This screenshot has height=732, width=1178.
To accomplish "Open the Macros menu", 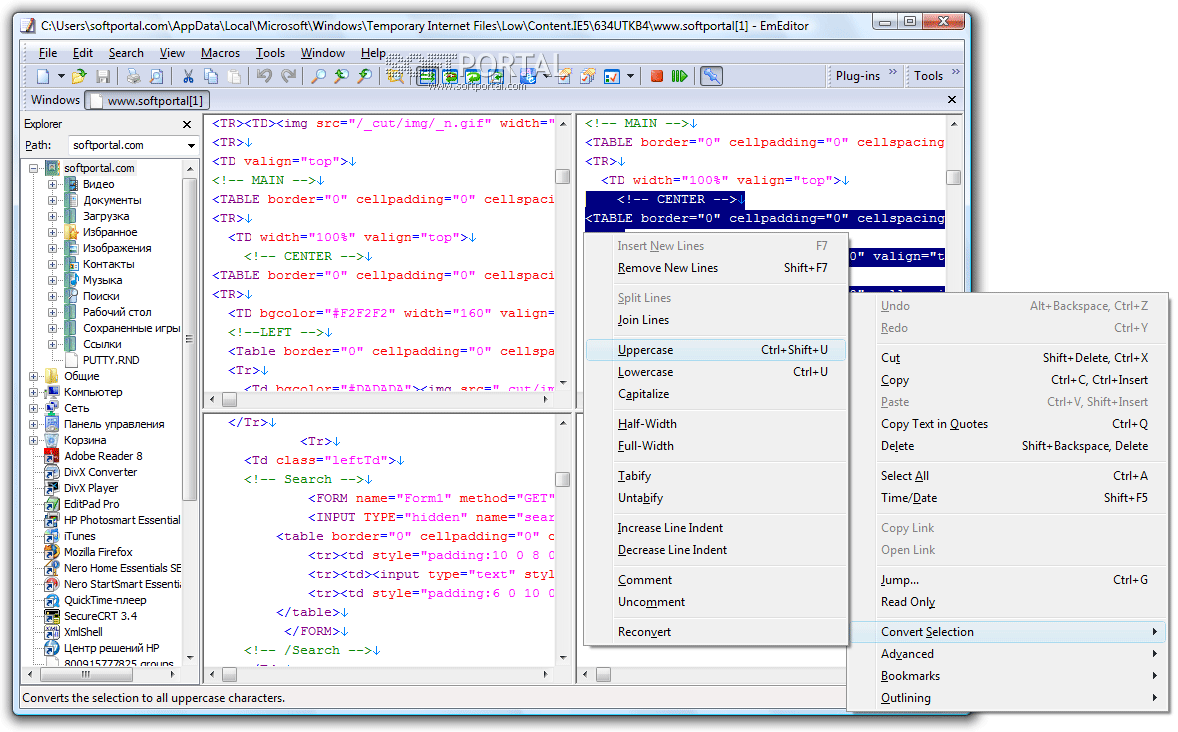I will coord(220,53).
